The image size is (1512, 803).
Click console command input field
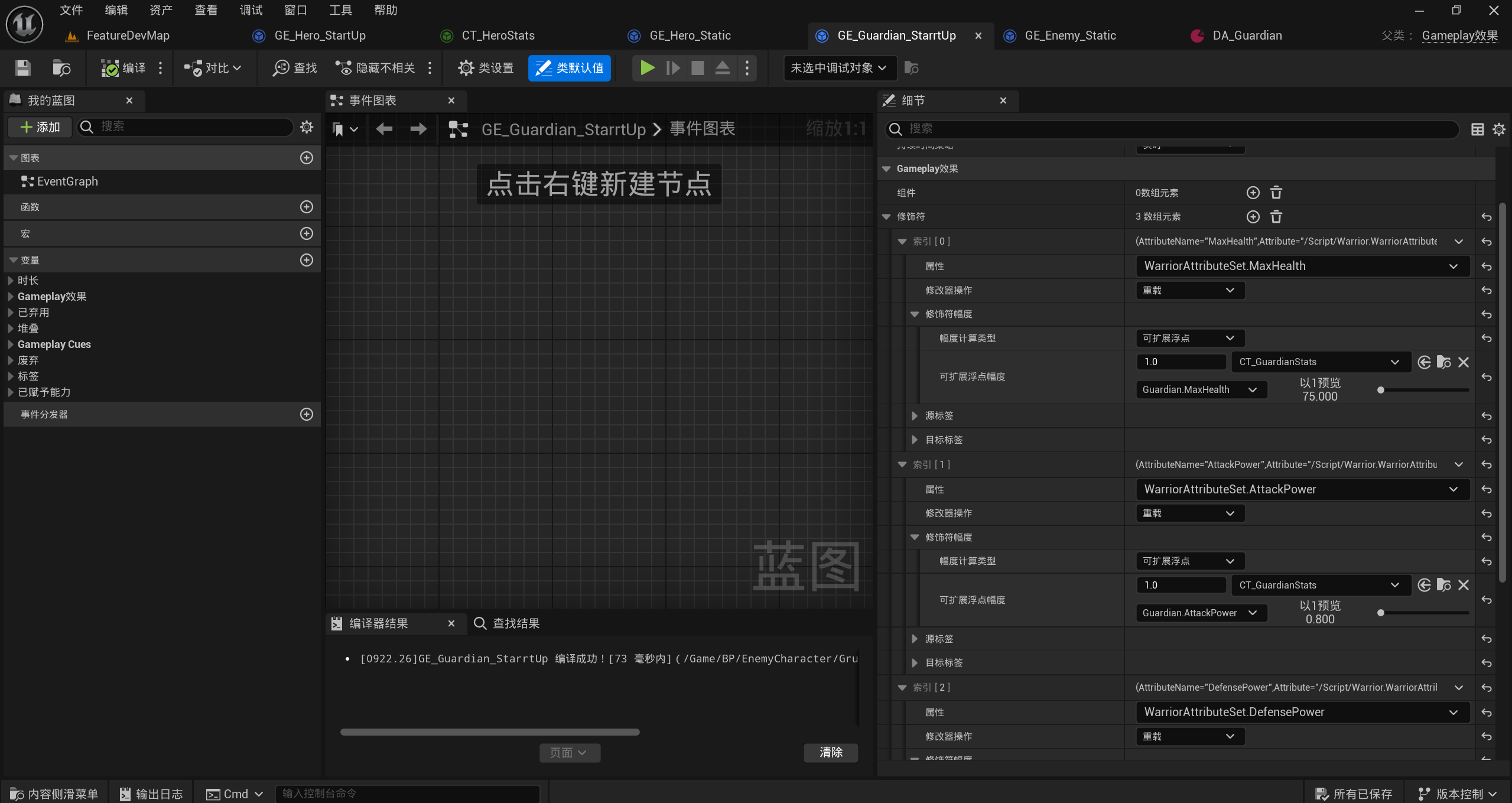tap(408, 794)
